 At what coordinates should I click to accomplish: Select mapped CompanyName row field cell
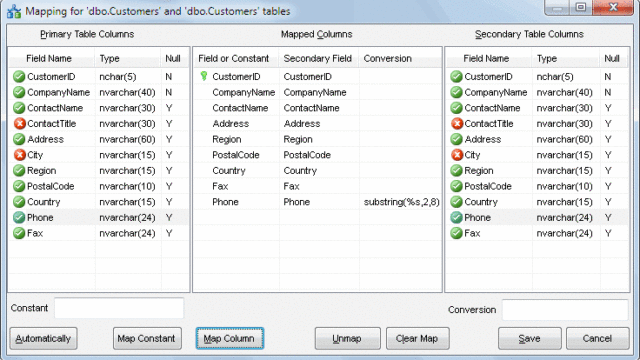pos(244,92)
